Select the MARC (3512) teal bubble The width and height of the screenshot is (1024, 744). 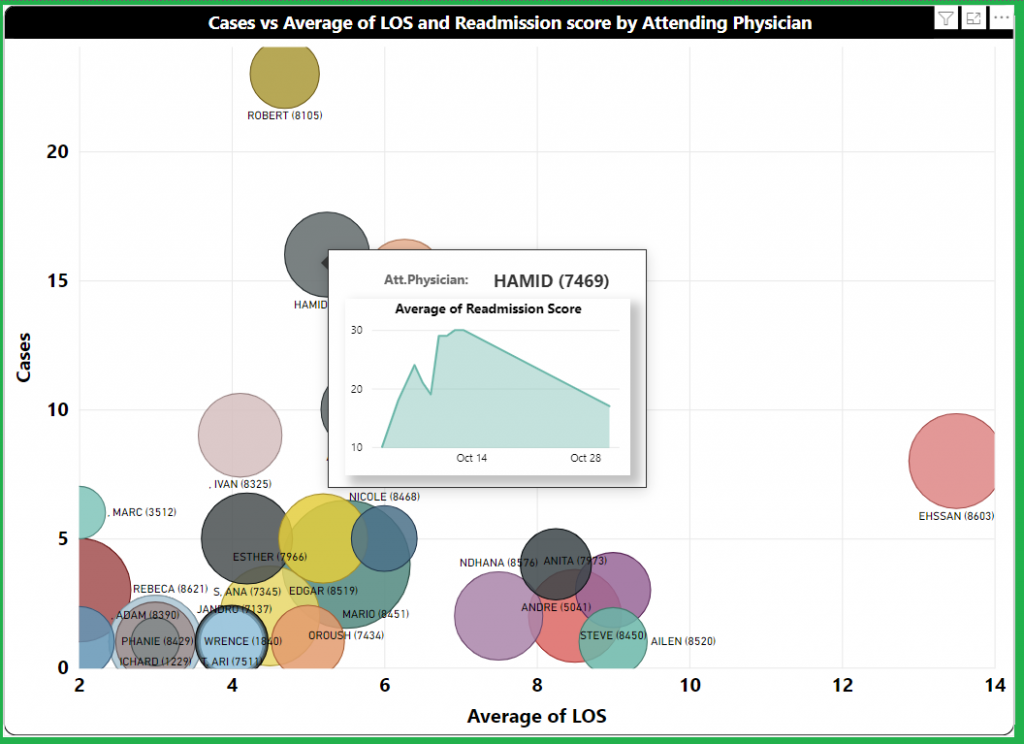(x=85, y=510)
